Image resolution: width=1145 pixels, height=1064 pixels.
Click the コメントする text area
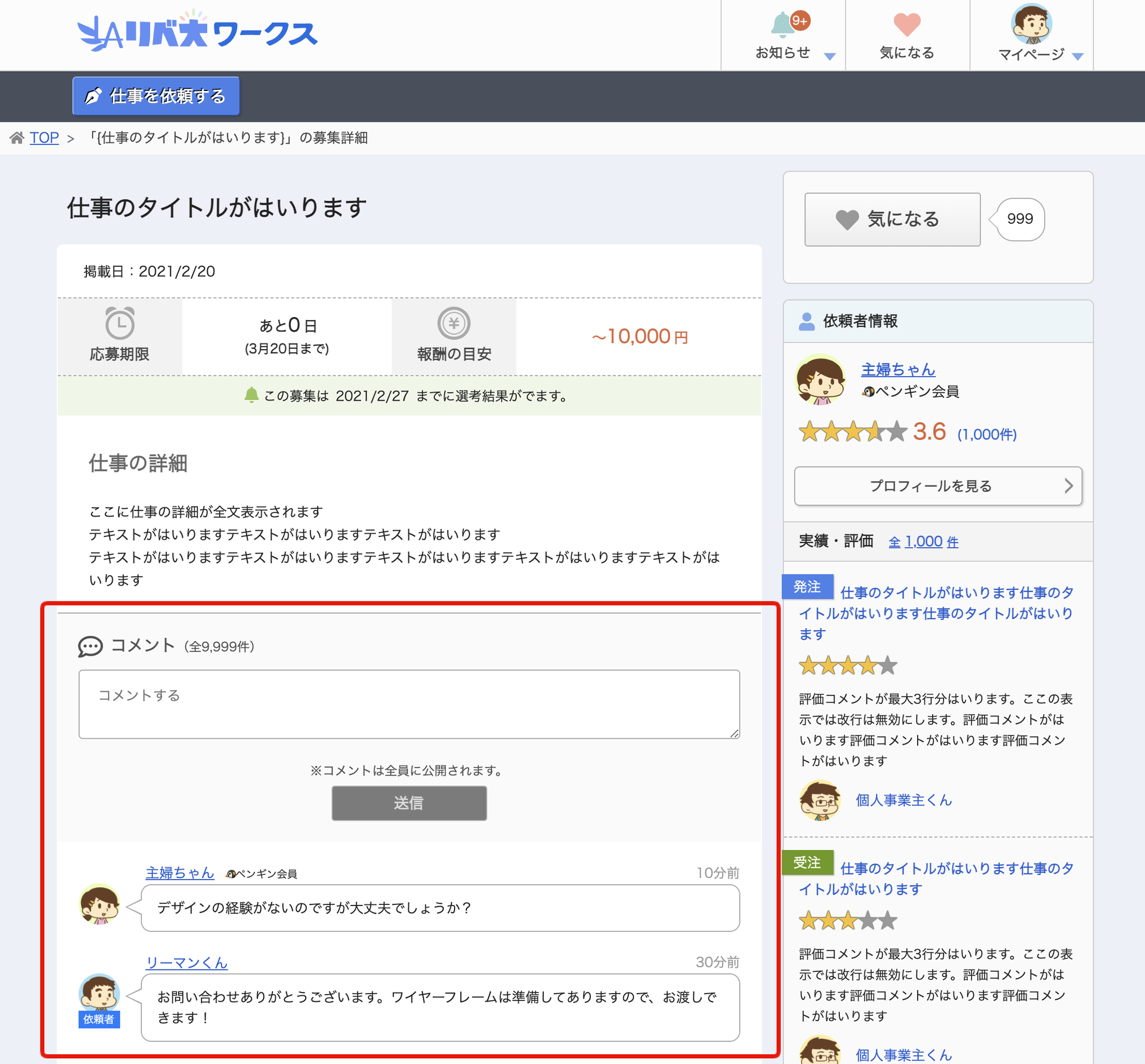point(409,703)
